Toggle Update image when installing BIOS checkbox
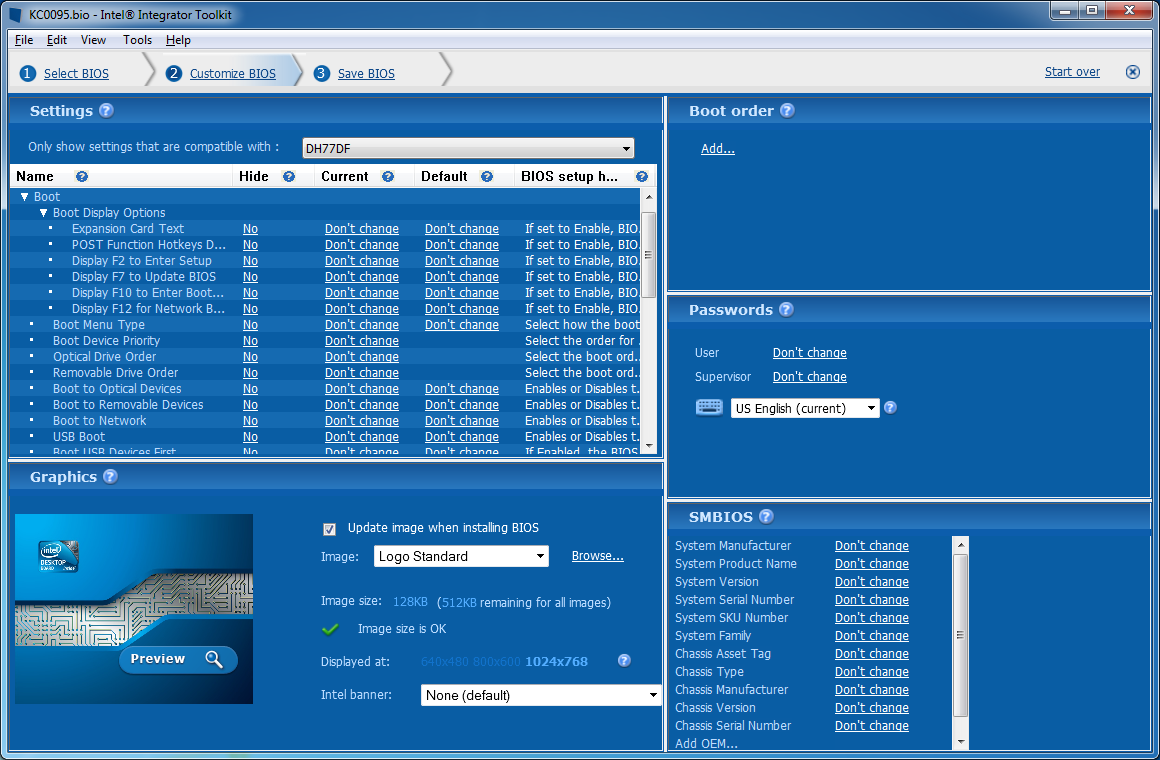Screen dimensions: 1160x760 click(x=330, y=529)
